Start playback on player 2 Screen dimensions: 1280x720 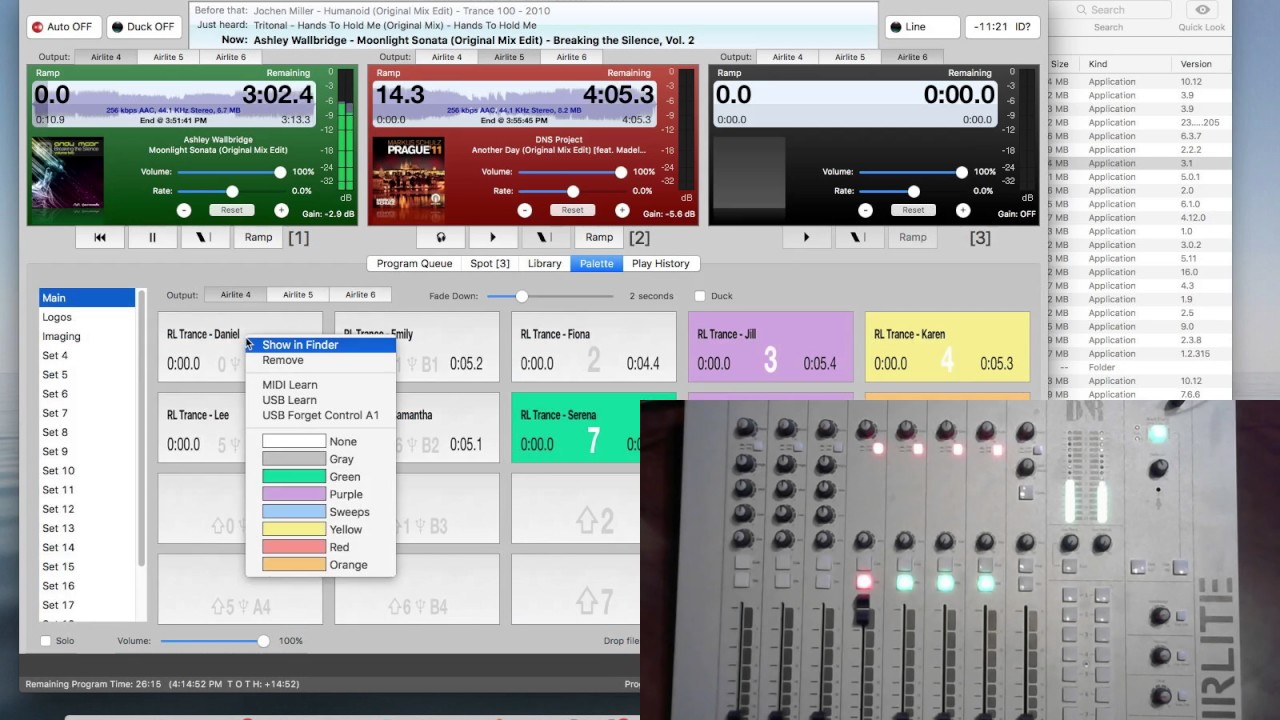coord(493,237)
